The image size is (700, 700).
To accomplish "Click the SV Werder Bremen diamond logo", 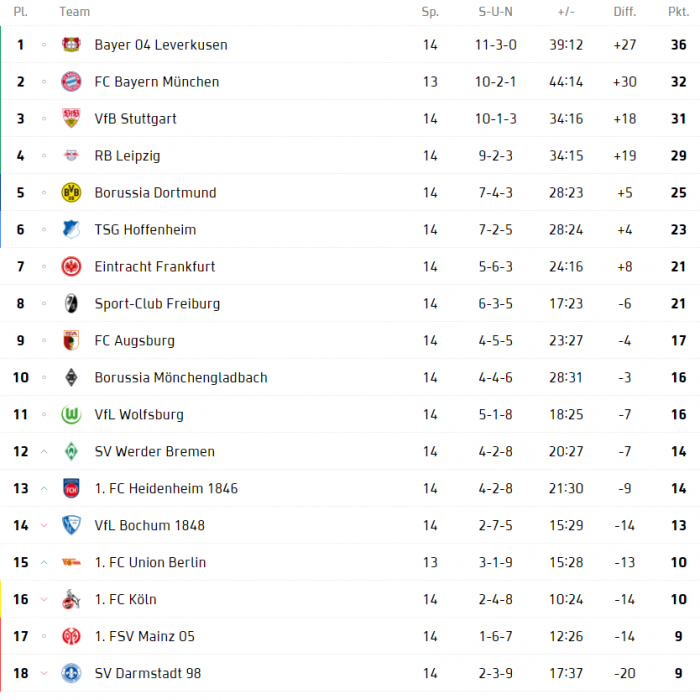I will pos(71,451).
